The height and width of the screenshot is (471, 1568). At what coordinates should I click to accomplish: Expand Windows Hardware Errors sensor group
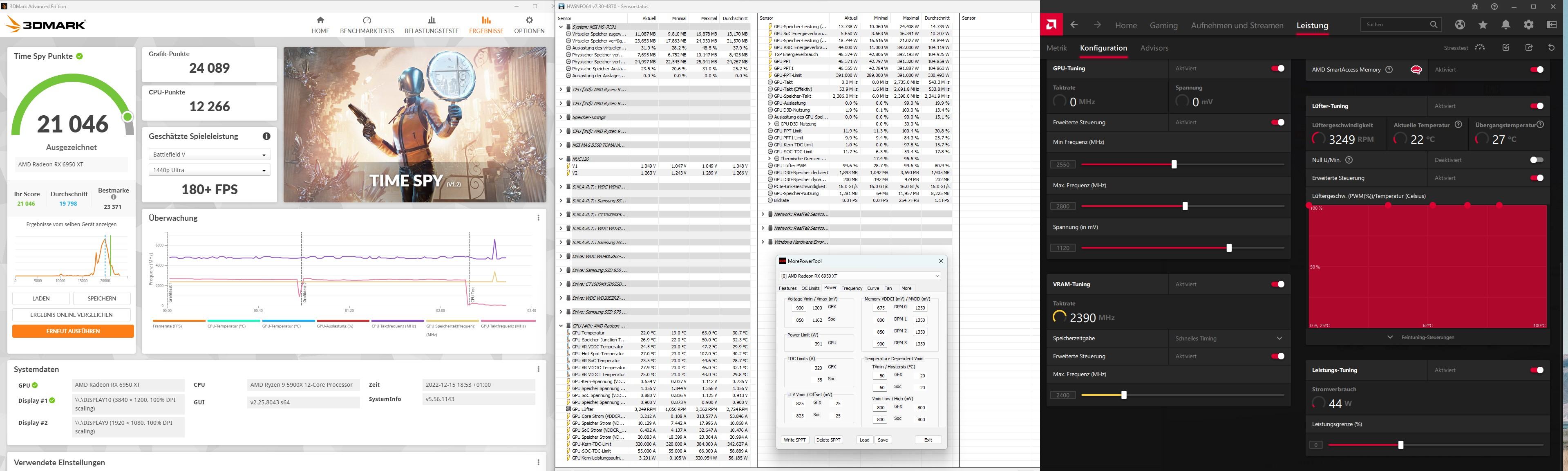[763, 242]
